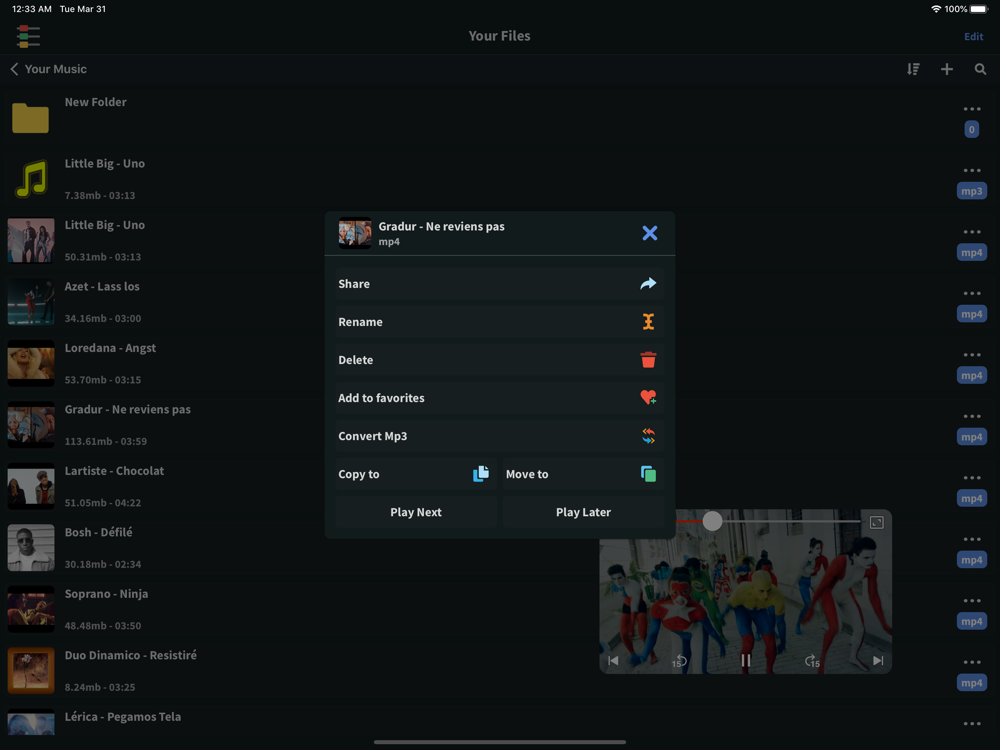
Task: Click the Gradur thumbnail in popup header
Action: [355, 233]
